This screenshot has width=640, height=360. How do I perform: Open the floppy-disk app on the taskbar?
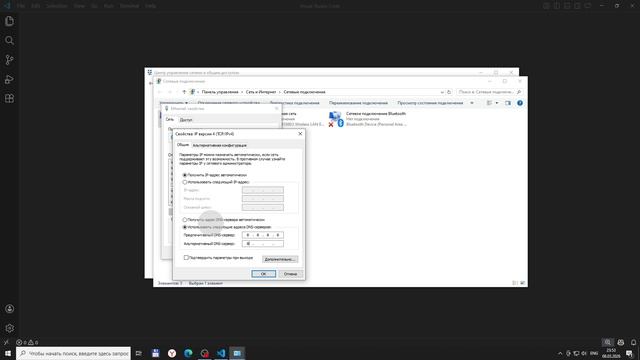coord(156,353)
